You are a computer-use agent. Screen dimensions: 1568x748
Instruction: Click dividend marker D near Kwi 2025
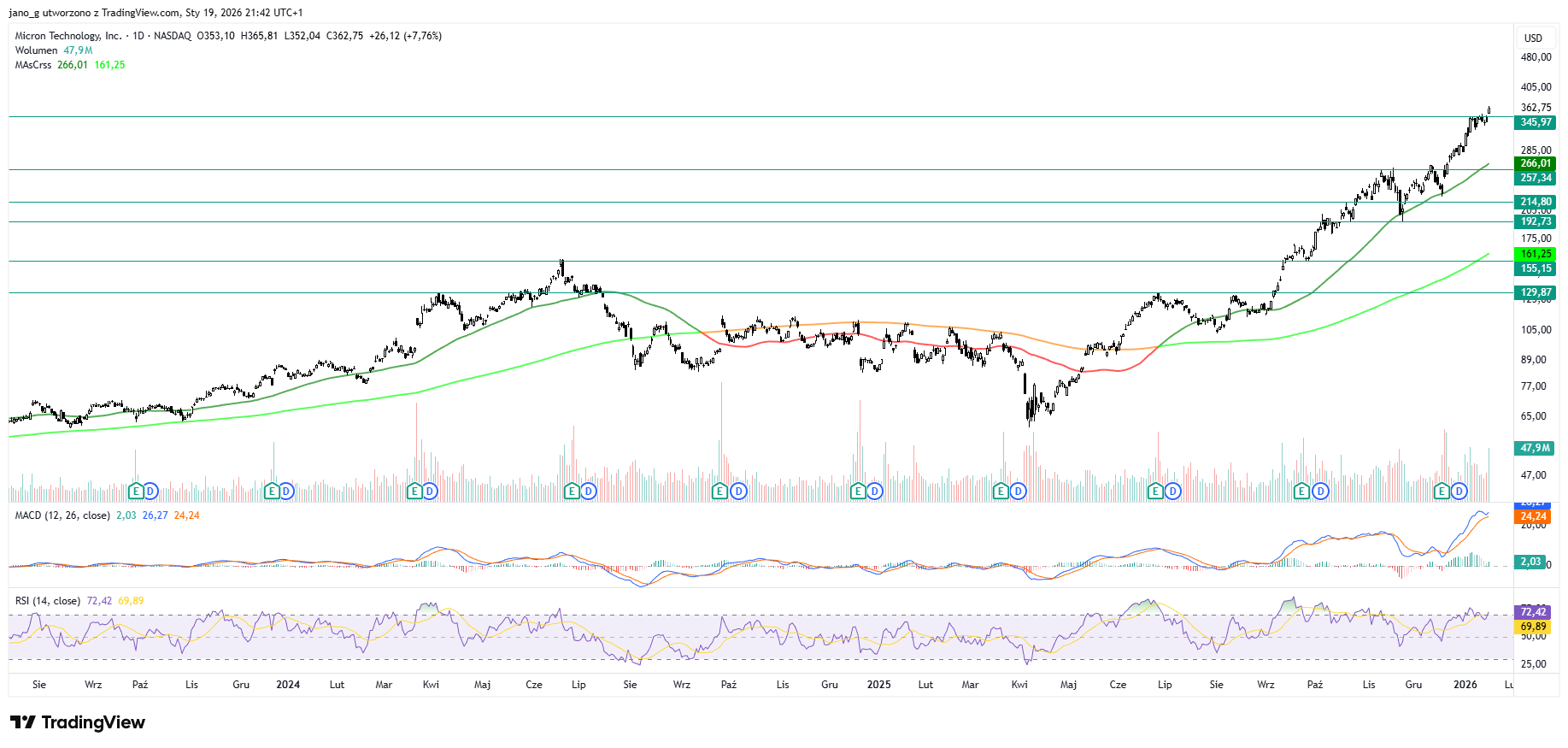(x=1018, y=491)
